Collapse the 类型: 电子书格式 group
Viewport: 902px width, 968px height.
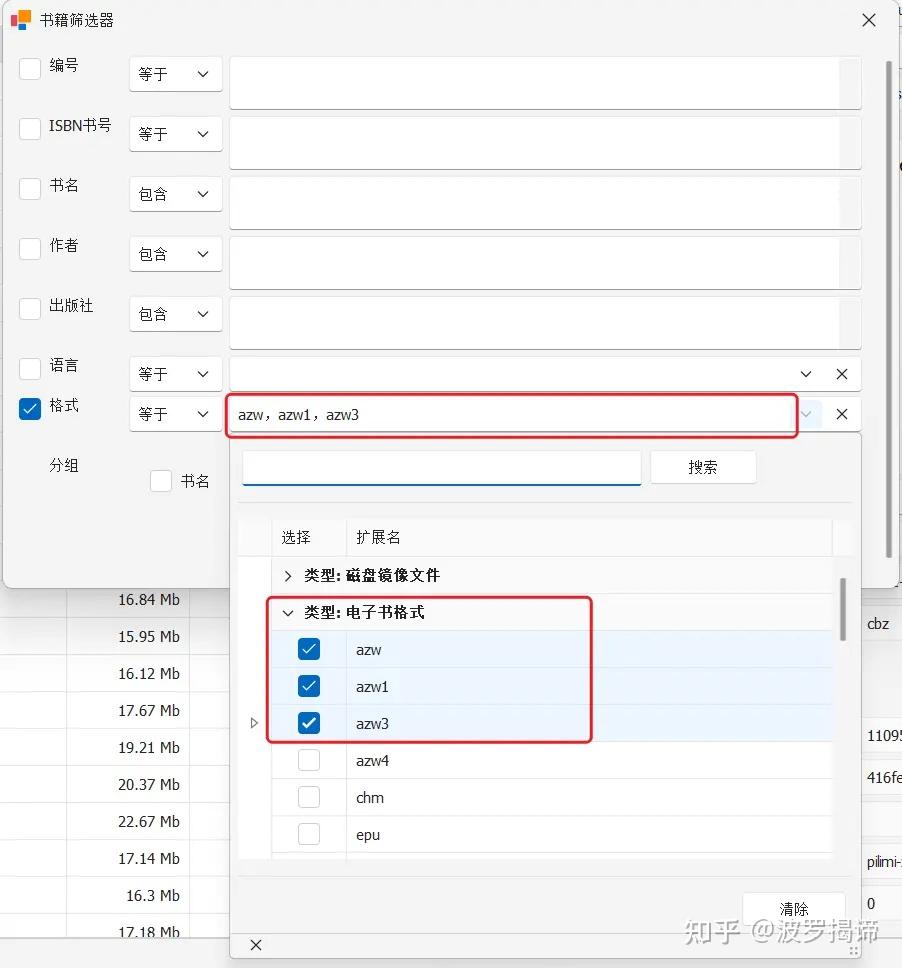[x=287, y=613]
